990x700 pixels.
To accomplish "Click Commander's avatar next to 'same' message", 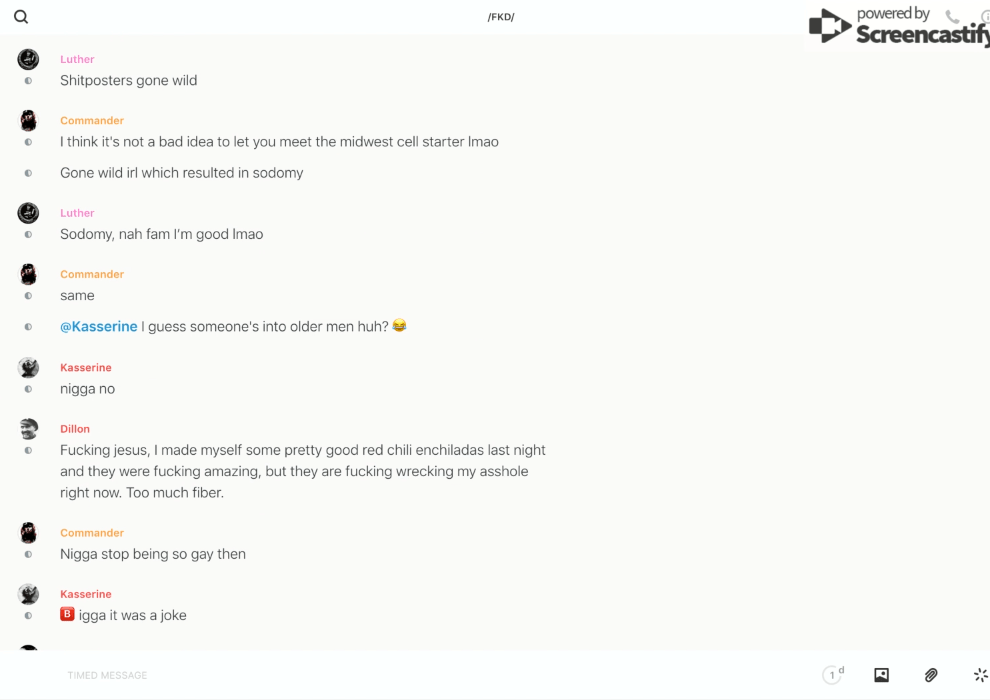I will click(28, 274).
